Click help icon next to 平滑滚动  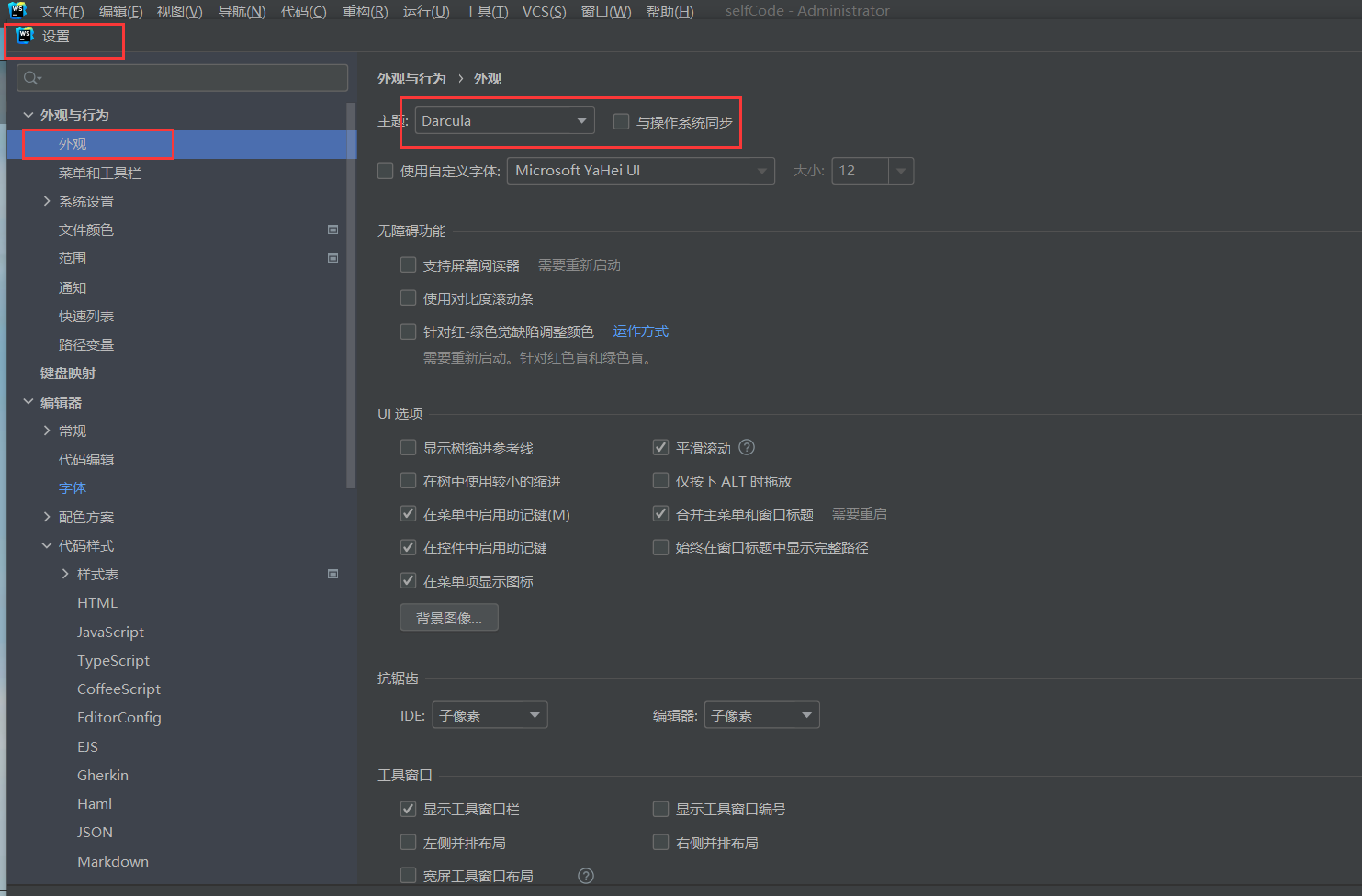click(x=747, y=448)
